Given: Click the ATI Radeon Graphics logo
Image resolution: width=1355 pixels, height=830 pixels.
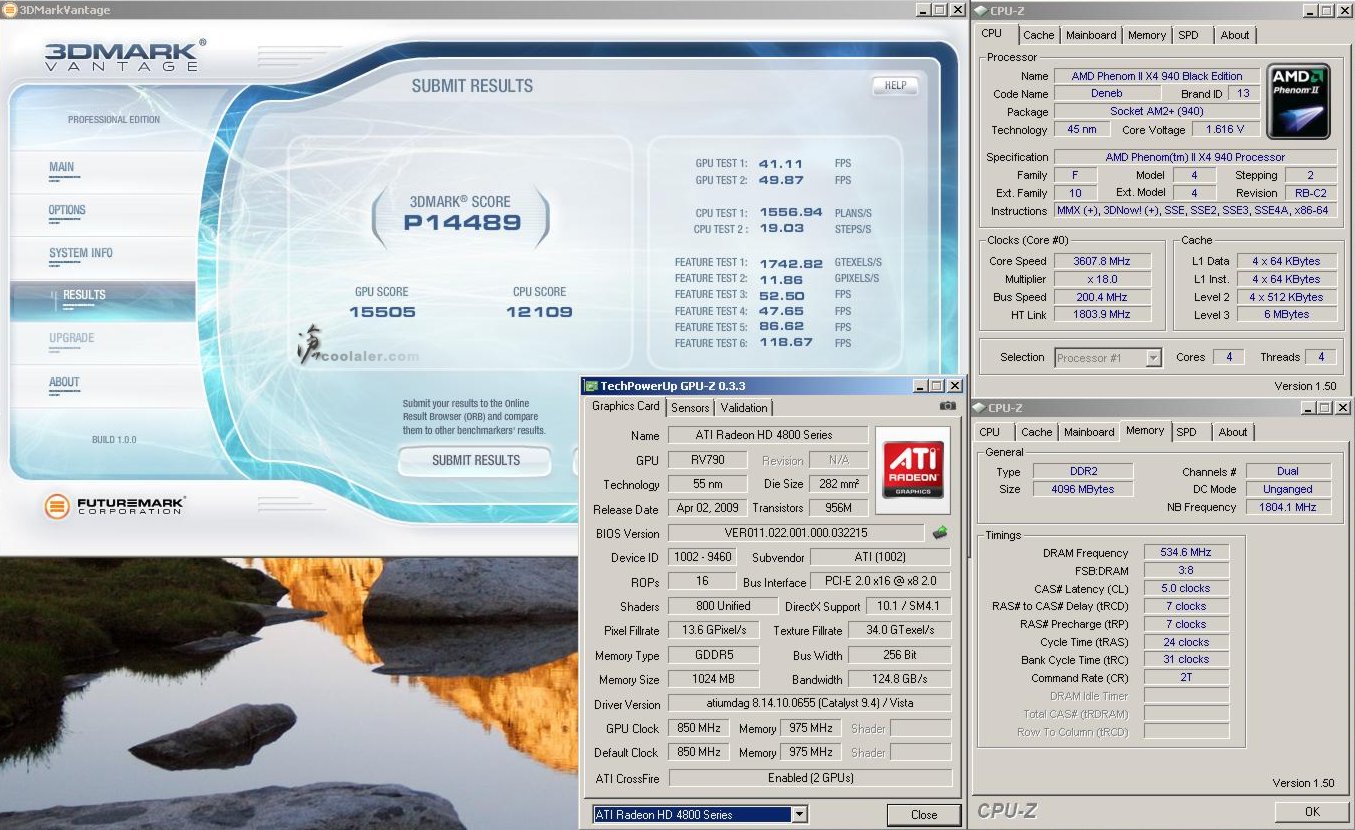Looking at the screenshot, I should click(912, 470).
